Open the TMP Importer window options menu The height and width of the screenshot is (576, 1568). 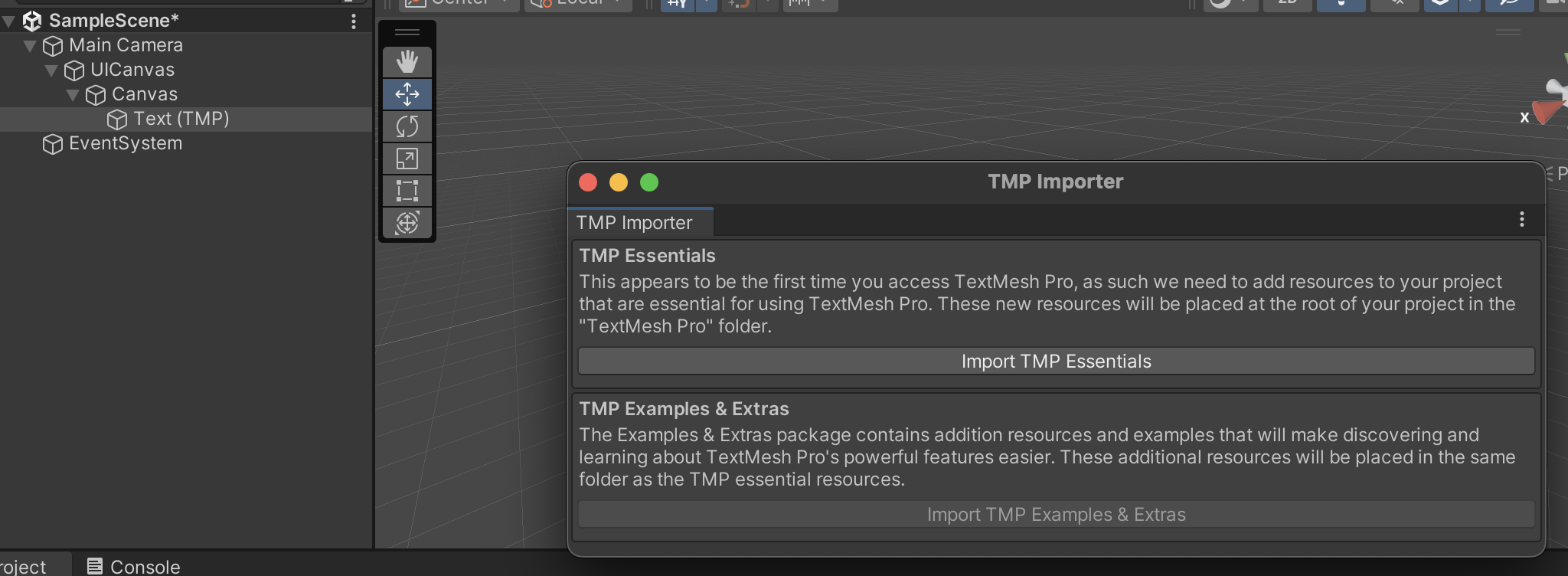coord(1522,220)
